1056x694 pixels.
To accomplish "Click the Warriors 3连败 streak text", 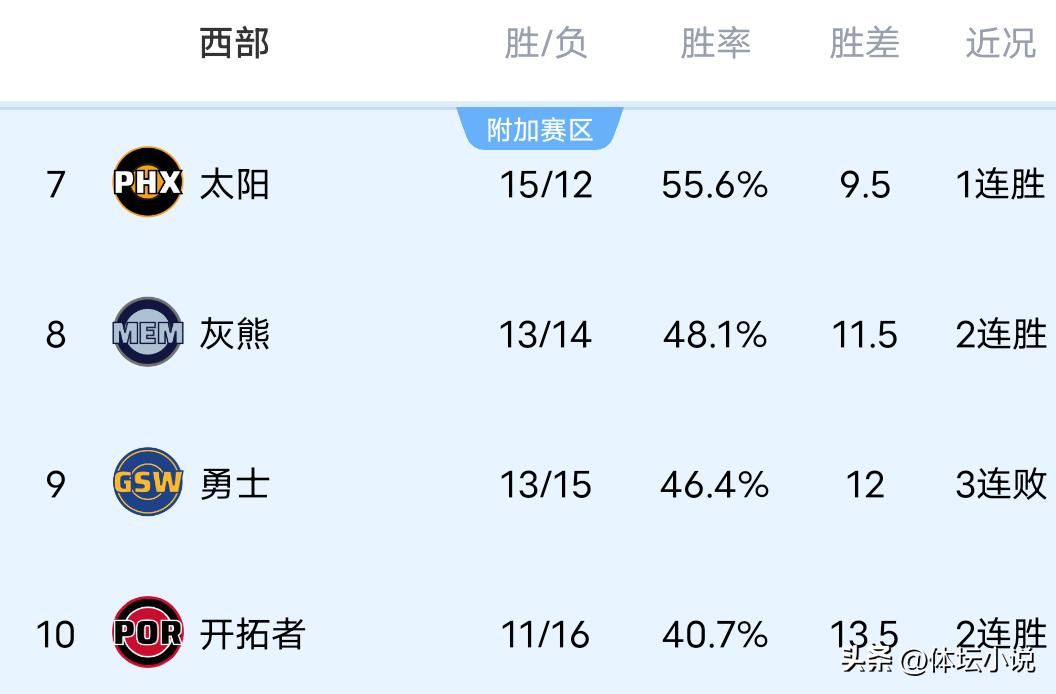I will click(1001, 485).
